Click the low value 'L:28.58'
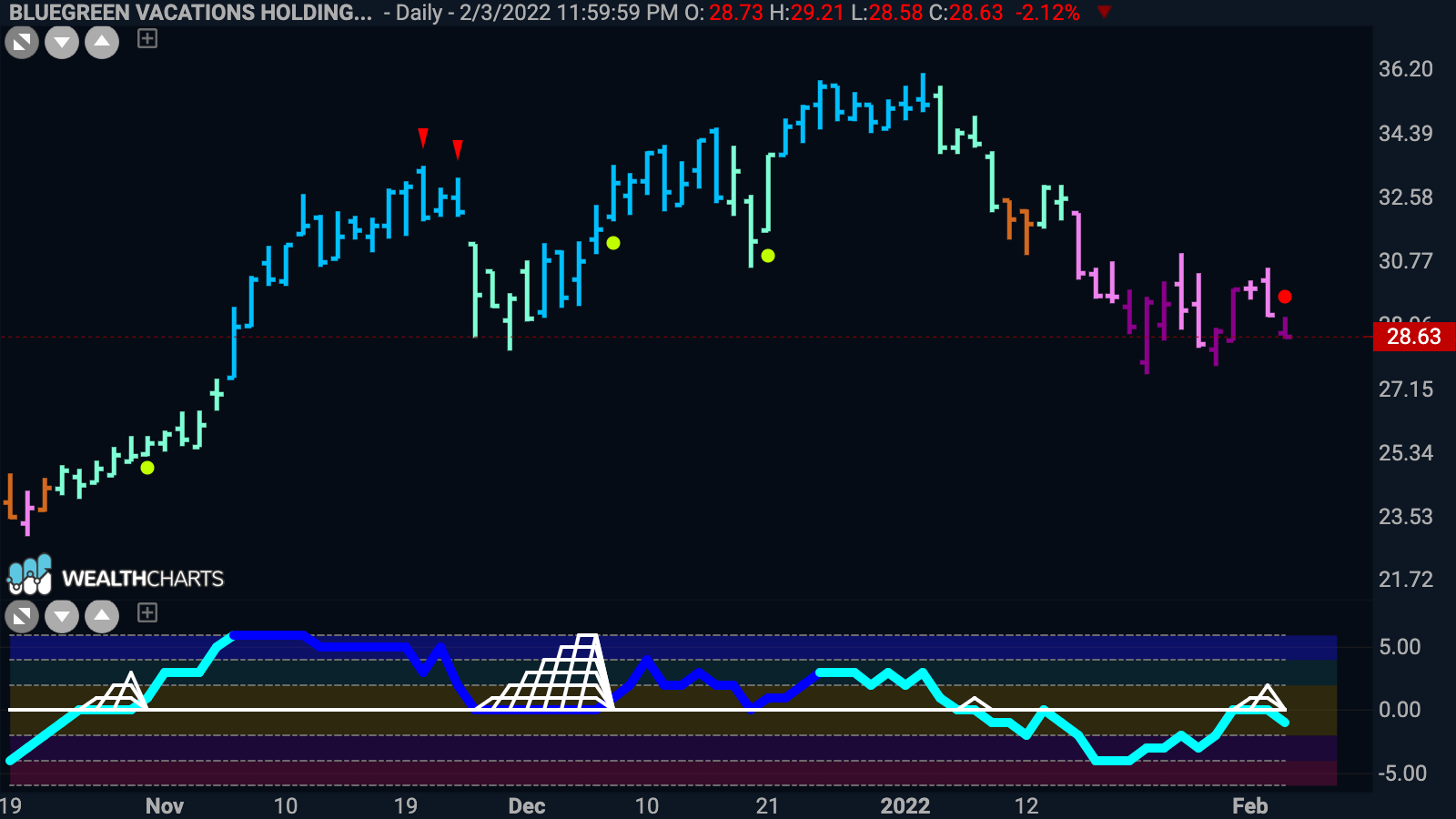The image size is (1456, 819). click(886, 13)
